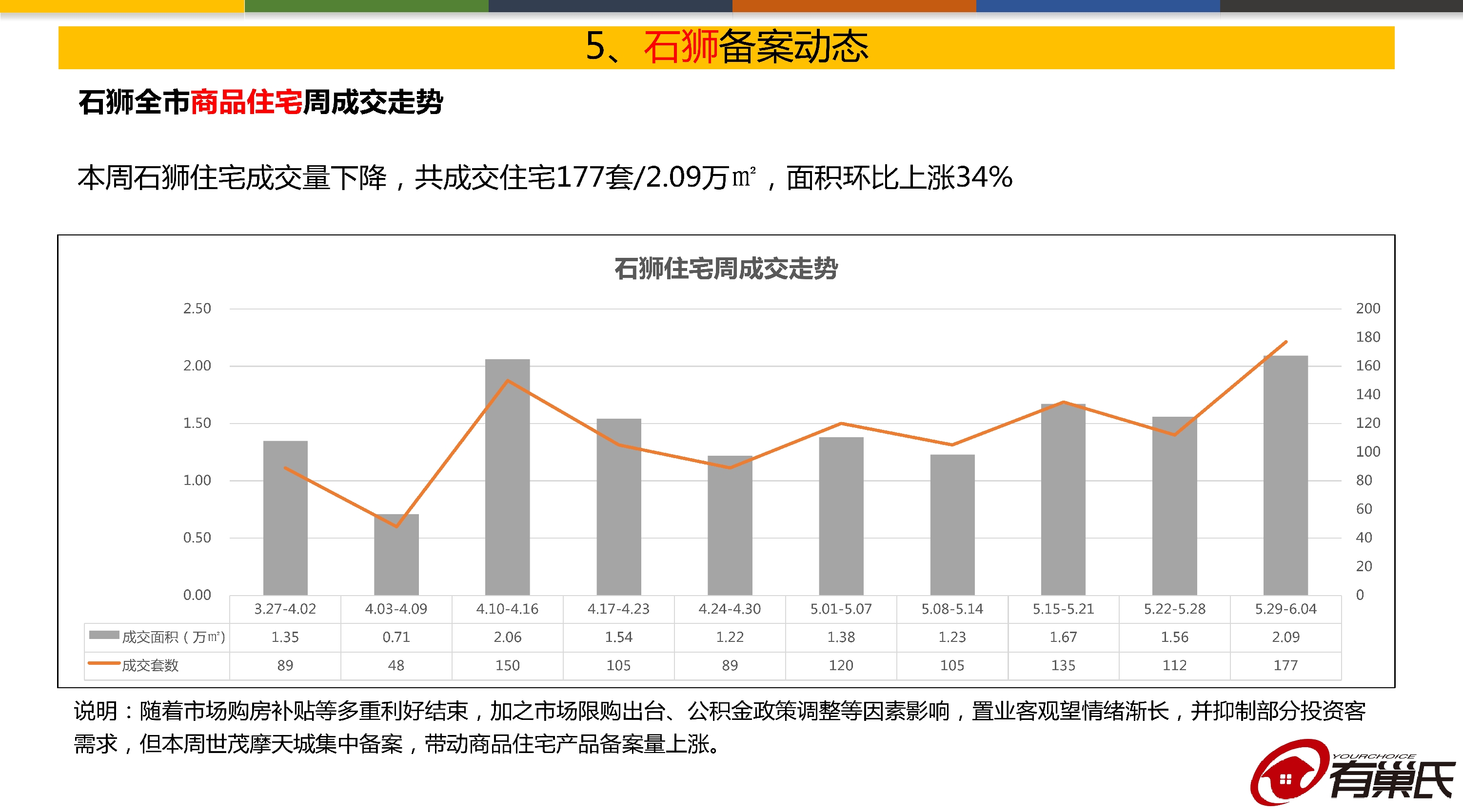Click the date label 5.22-5.28

click(1174, 609)
